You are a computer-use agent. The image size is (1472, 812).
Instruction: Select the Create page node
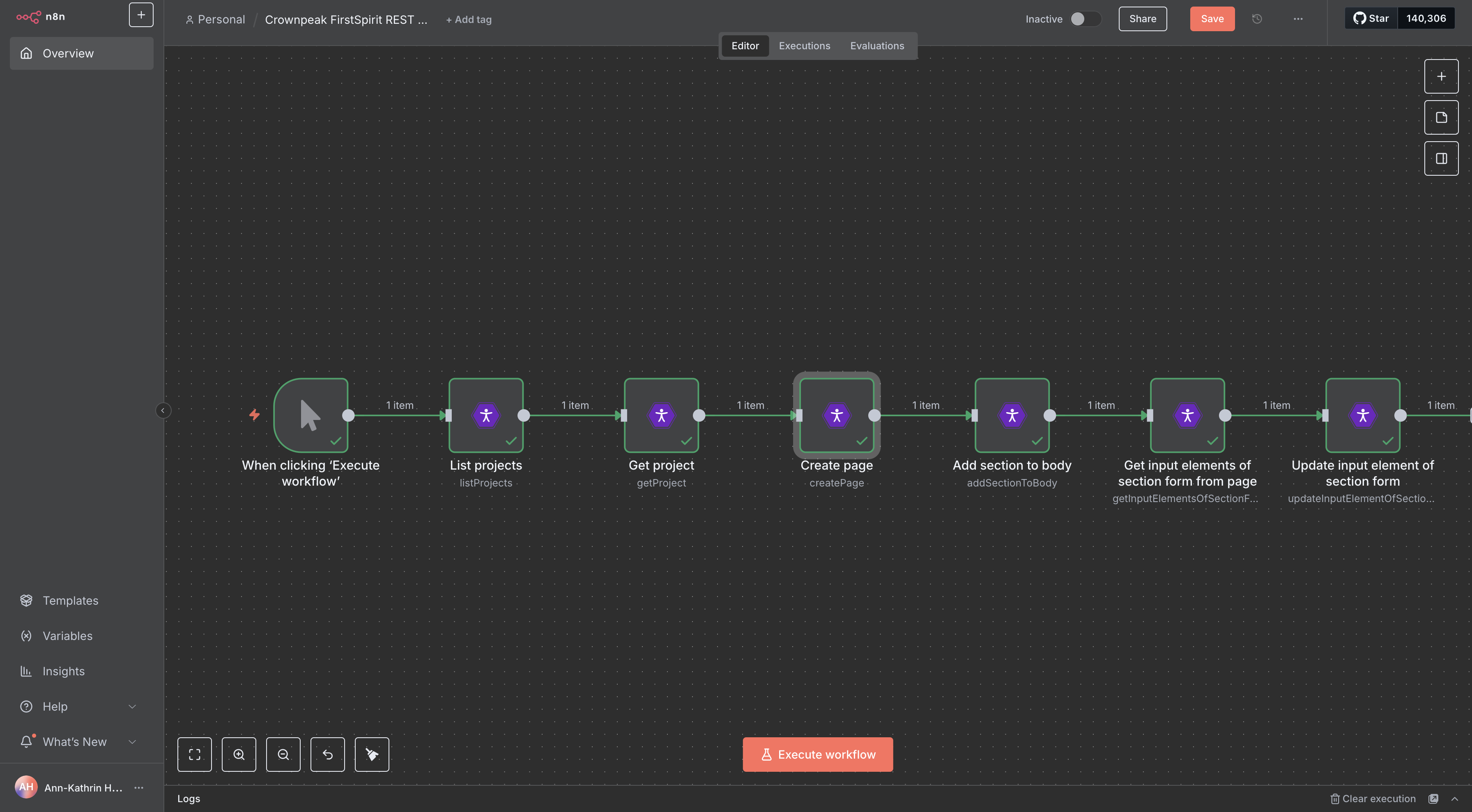(837, 415)
